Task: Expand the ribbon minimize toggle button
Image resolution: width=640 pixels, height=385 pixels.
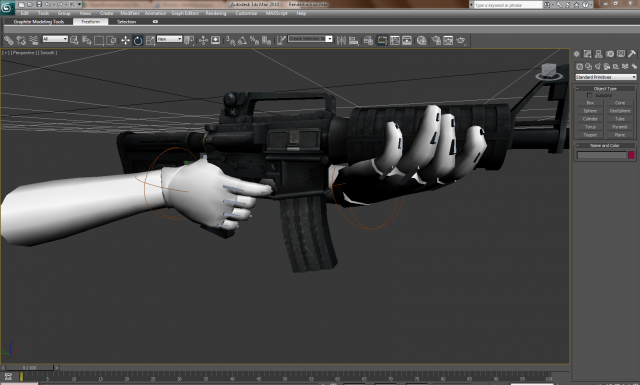Action: pos(155,22)
